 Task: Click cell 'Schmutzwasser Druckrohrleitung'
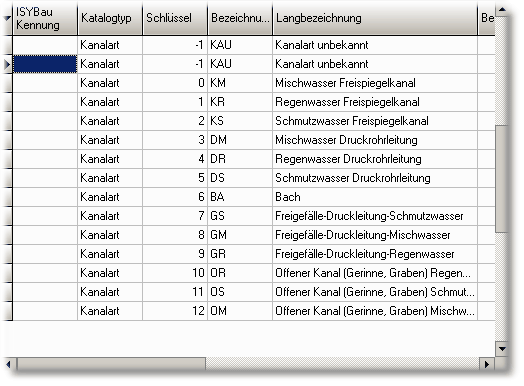point(375,178)
